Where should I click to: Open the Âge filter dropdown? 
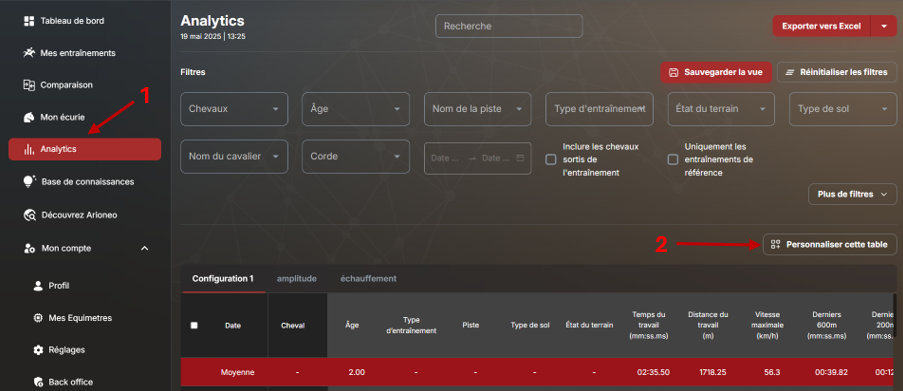click(x=355, y=109)
